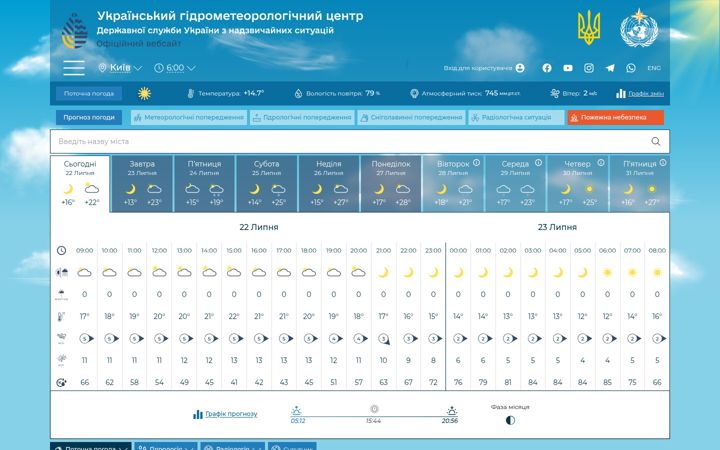The width and height of the screenshot is (720, 450).
Task: Select the Субота 25 Липня tab
Action: click(266, 184)
